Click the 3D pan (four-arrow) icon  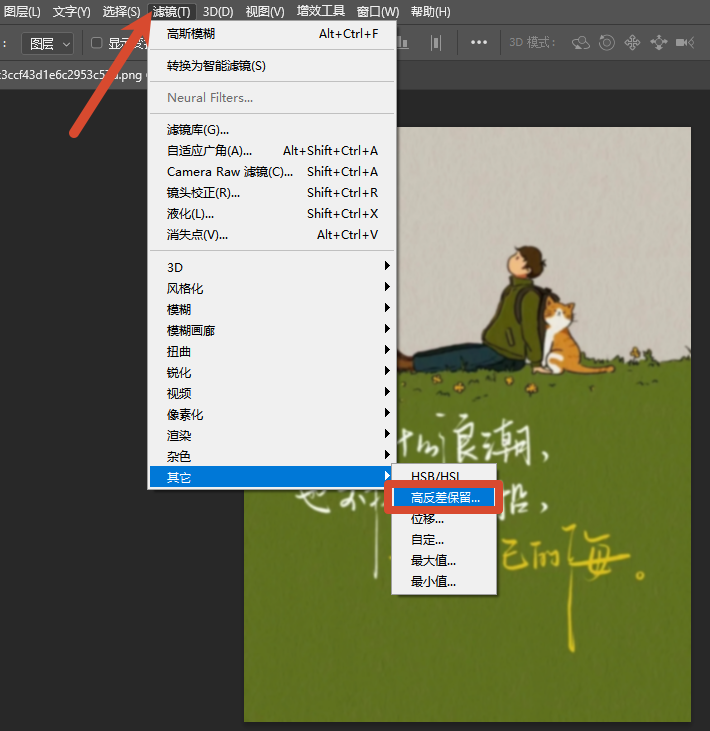pyautogui.click(x=632, y=43)
